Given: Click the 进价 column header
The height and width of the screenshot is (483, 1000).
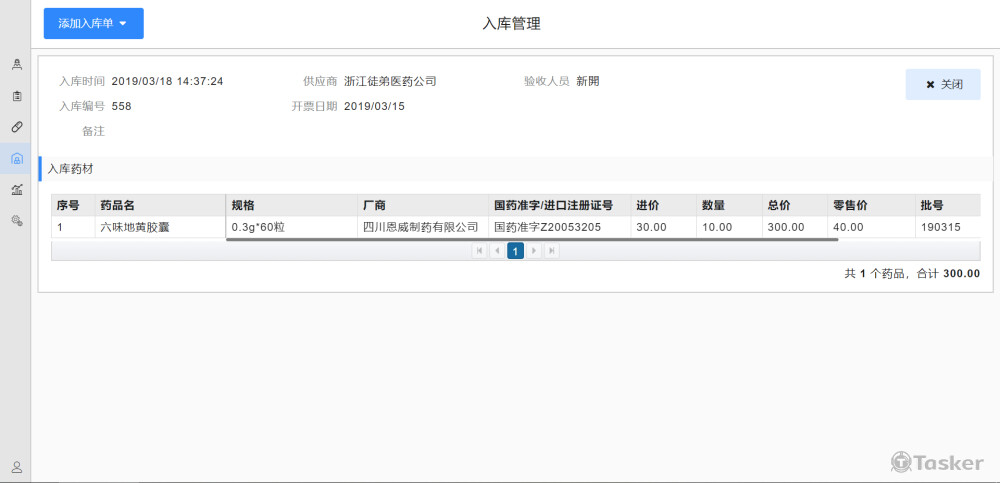Looking at the screenshot, I should point(664,205).
